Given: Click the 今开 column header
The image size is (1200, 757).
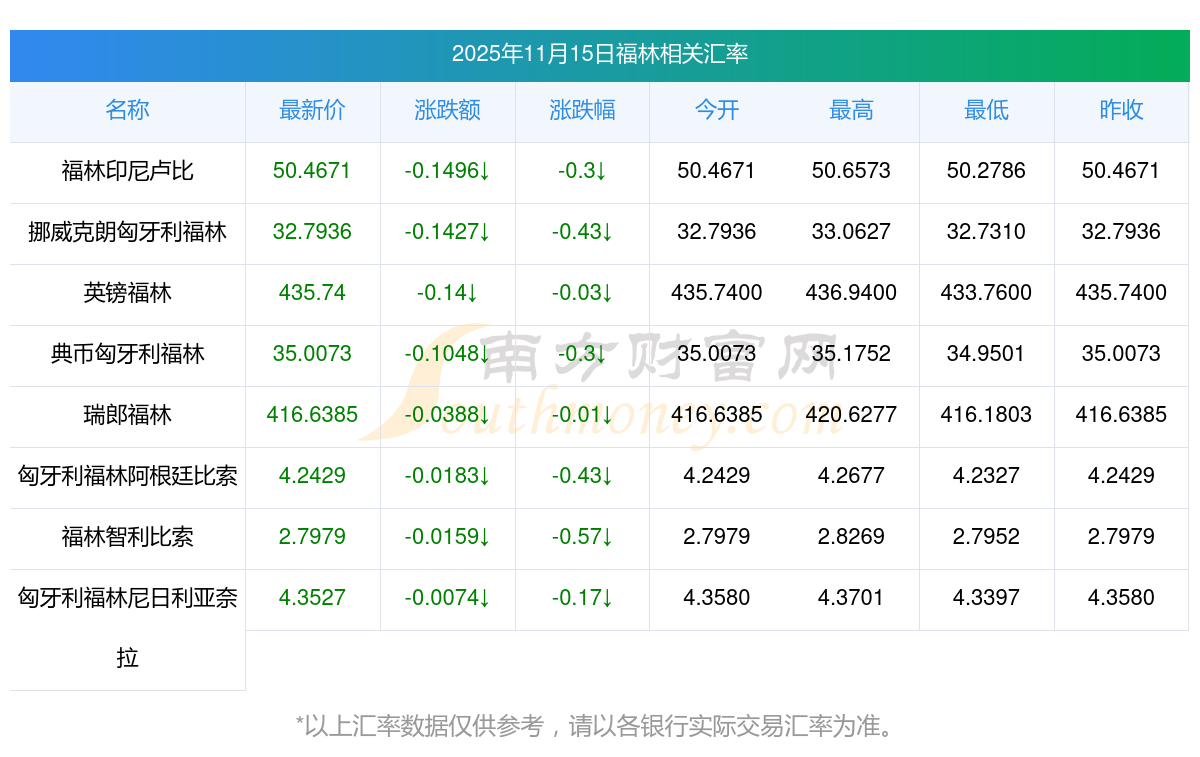Looking at the screenshot, I should point(717,111).
